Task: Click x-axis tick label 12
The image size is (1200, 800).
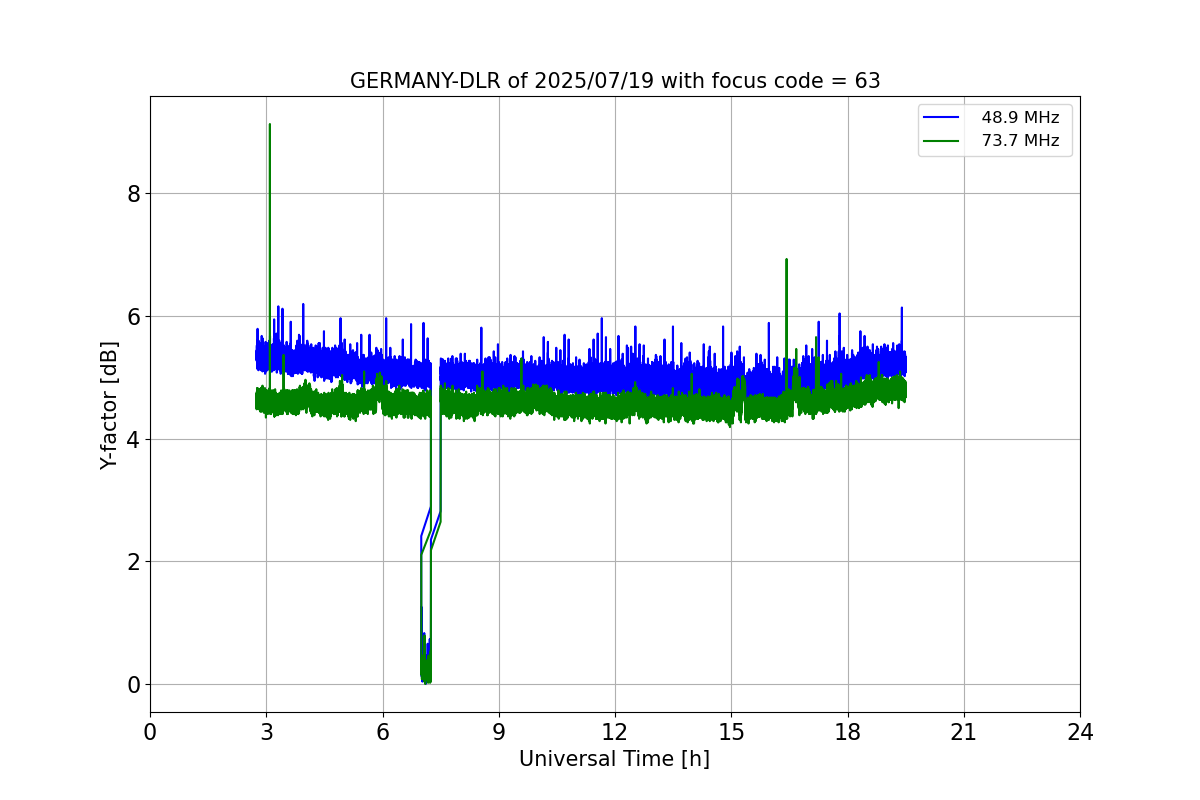Action: pos(615,732)
